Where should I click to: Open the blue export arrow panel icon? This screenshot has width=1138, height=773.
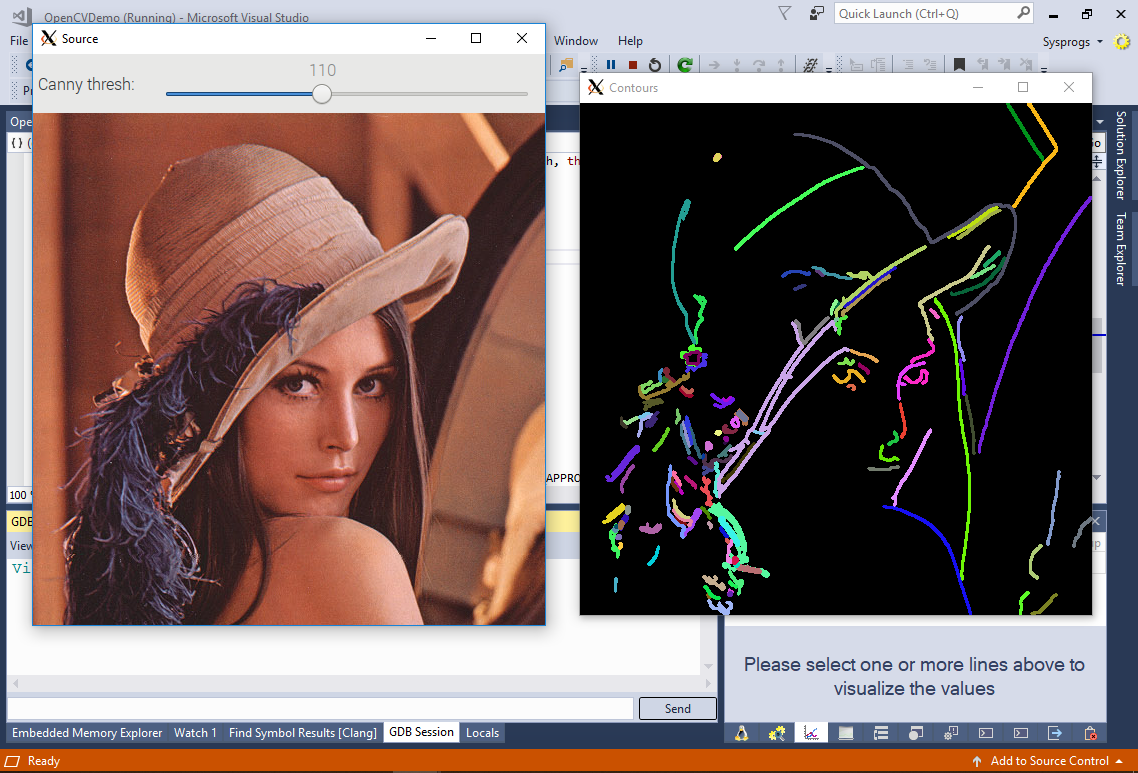tap(1055, 733)
